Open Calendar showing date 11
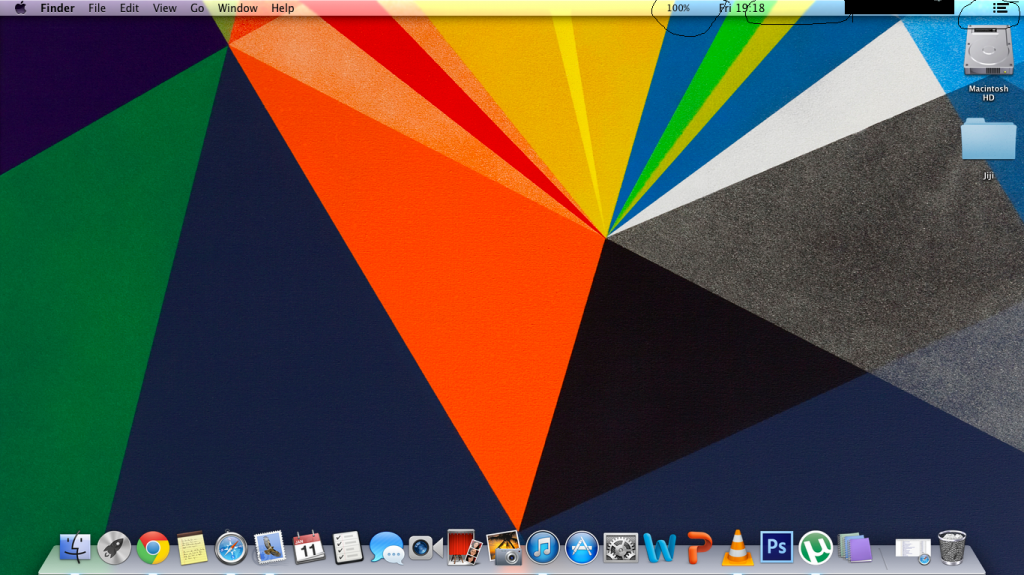The width and height of the screenshot is (1024, 575). click(x=309, y=548)
